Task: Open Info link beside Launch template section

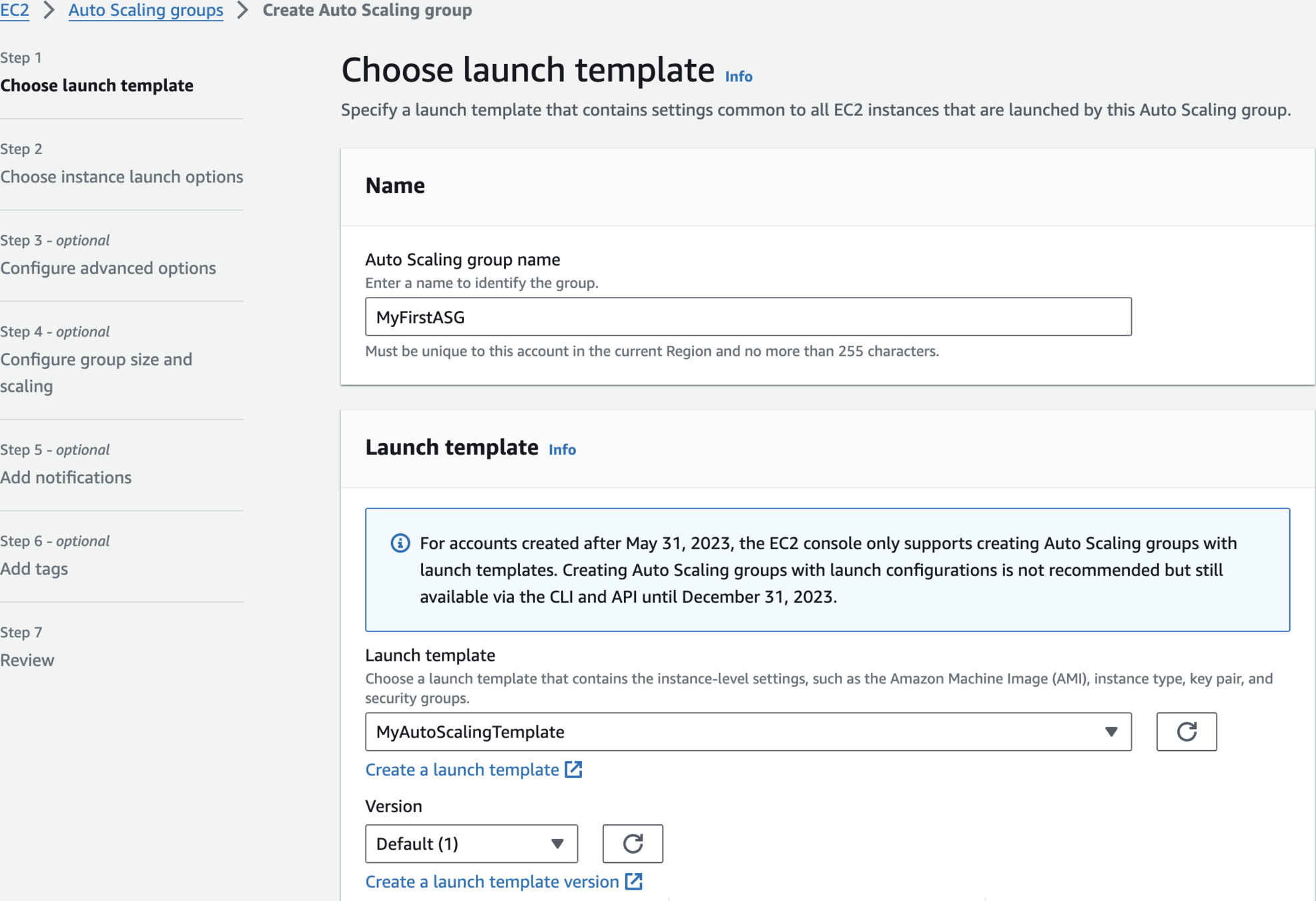Action: click(x=562, y=450)
